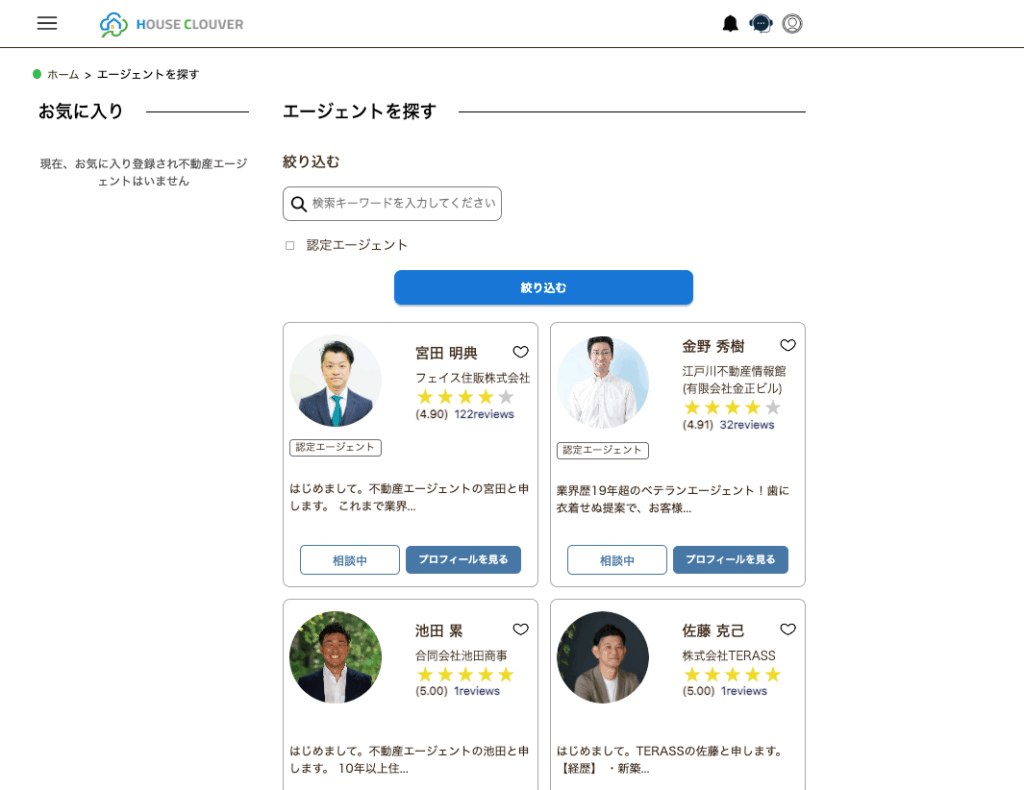The image size is (1024, 790).
Task: Open the user account icon
Action: [792, 23]
